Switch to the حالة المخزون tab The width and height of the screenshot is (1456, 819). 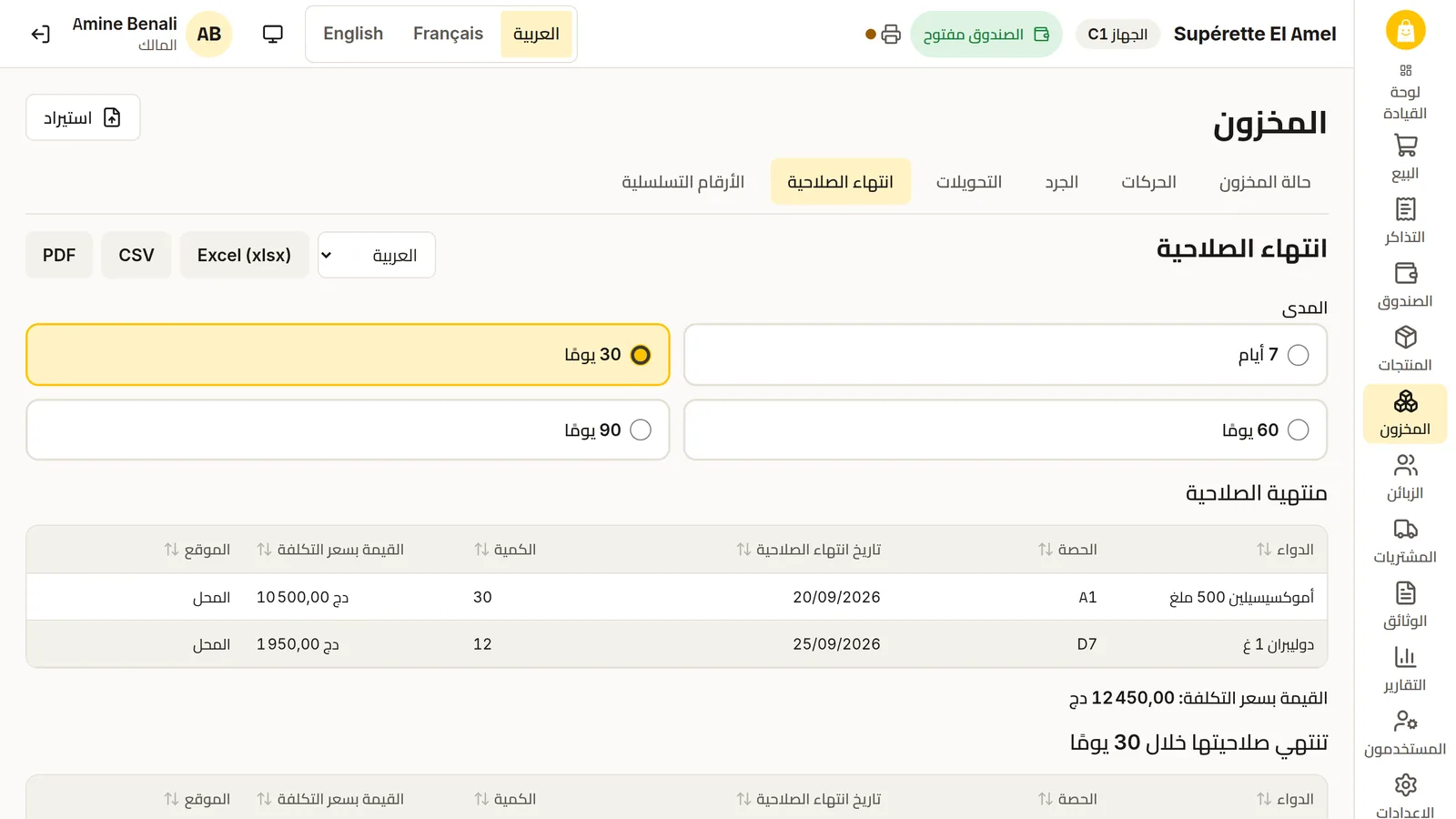pos(1265,182)
